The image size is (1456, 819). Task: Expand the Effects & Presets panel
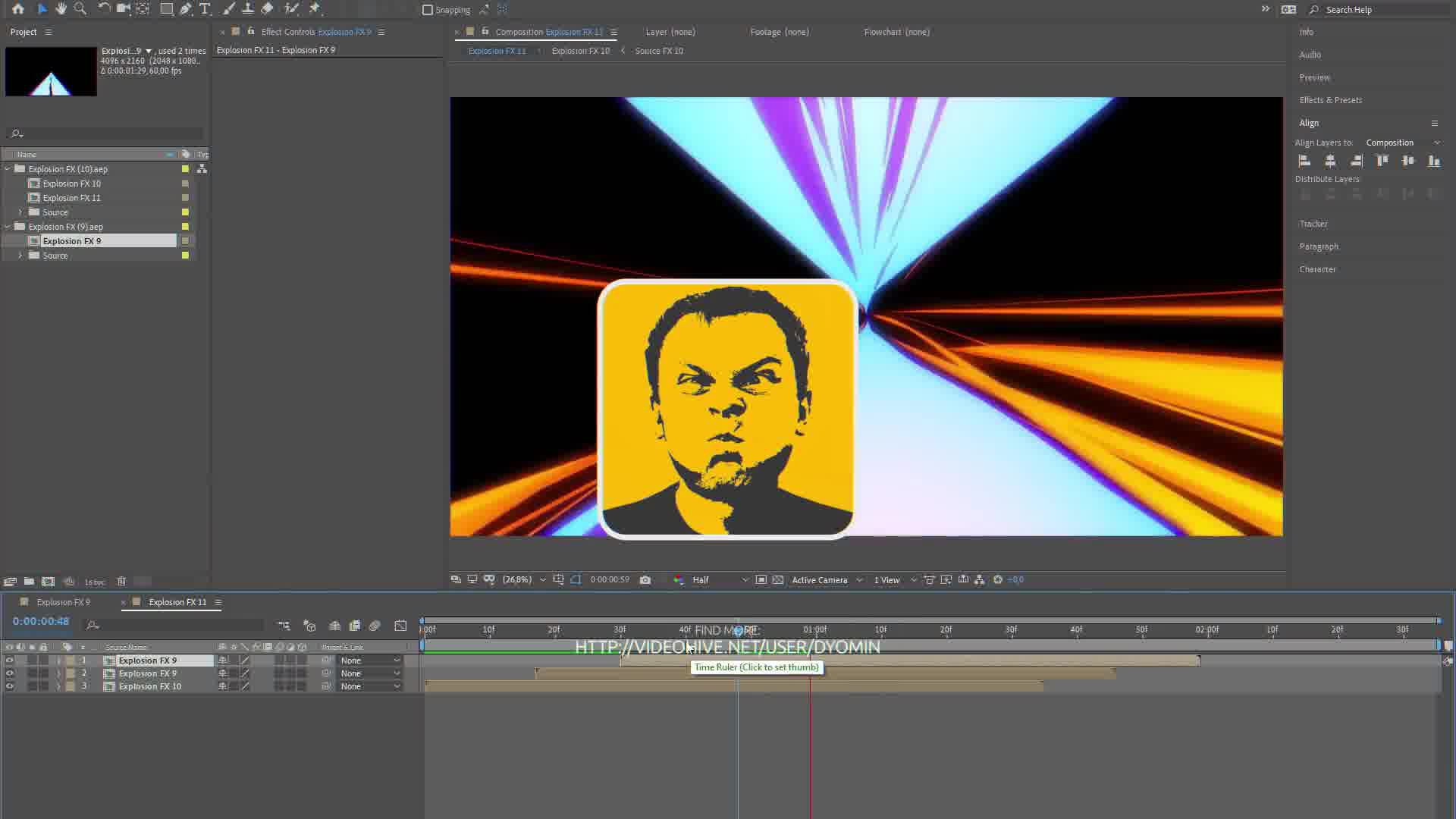1330,100
